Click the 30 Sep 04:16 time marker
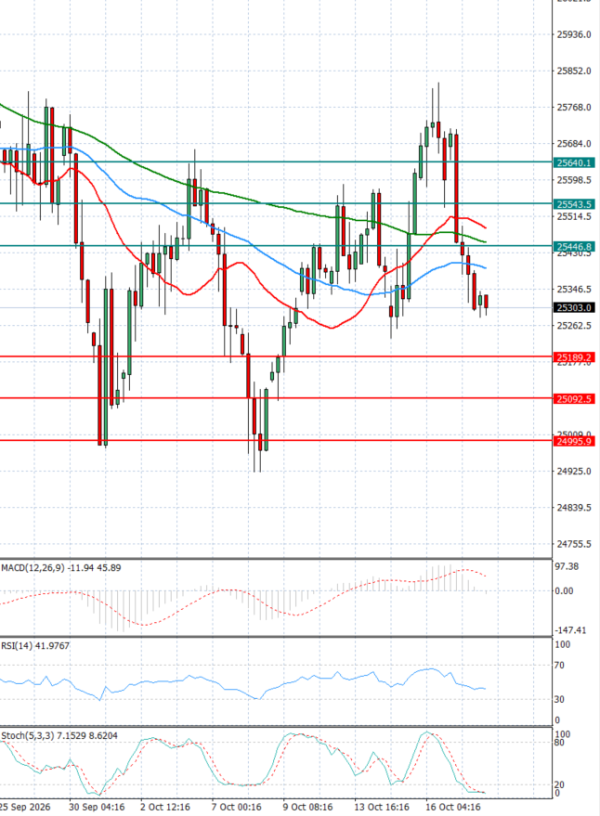 tap(97, 807)
